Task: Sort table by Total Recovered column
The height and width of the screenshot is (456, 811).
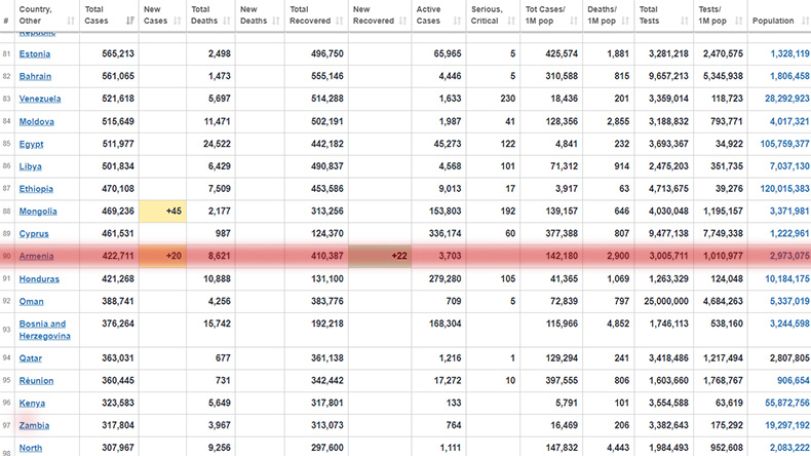Action: pos(316,16)
